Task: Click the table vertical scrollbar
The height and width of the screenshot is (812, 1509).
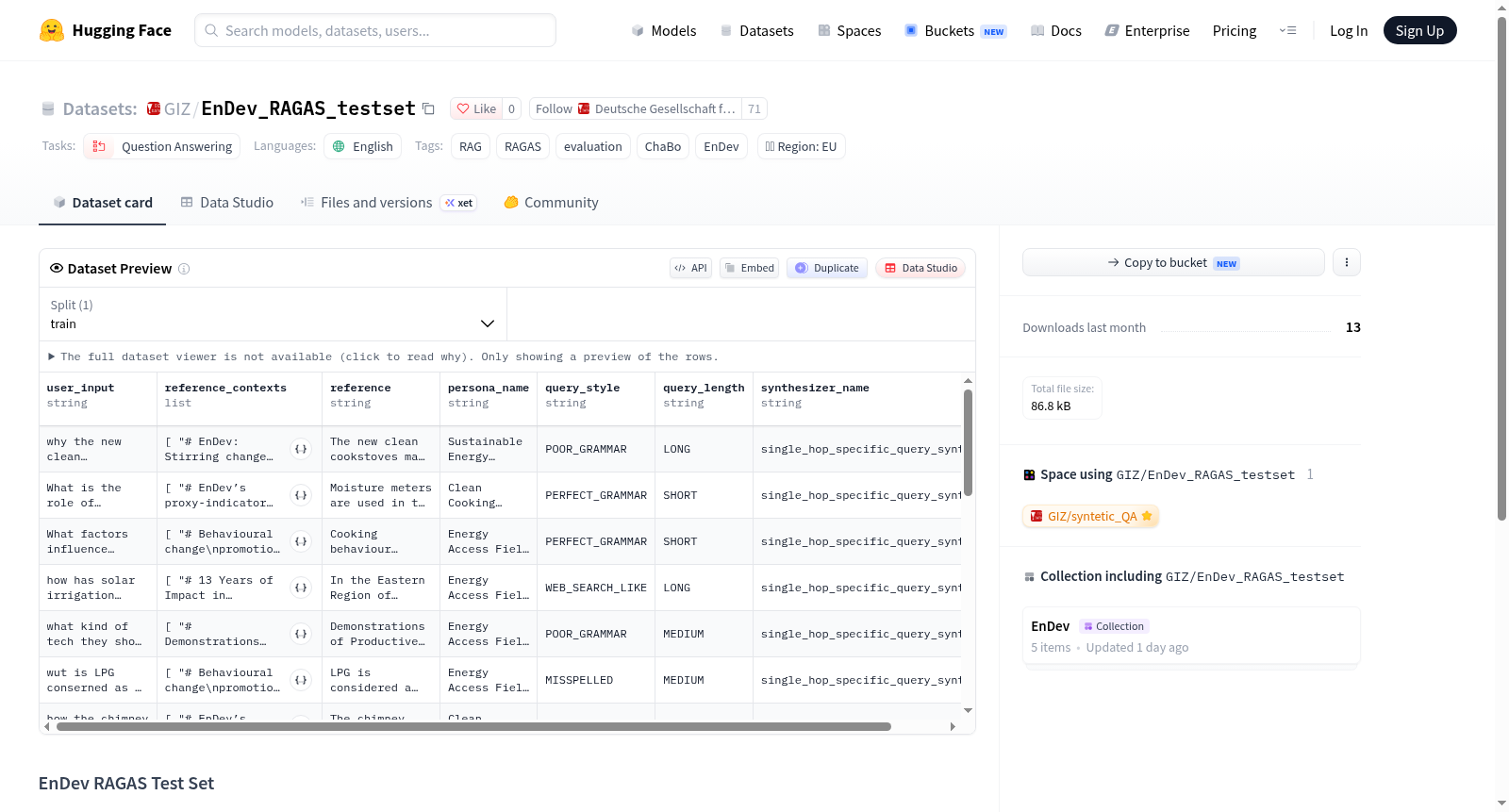Action: pyautogui.click(x=968, y=442)
